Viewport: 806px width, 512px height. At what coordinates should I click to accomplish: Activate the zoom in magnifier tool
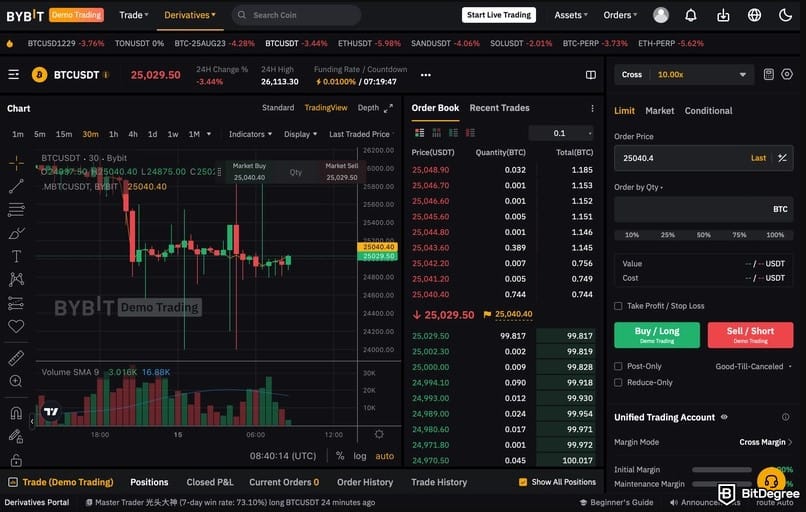[16, 381]
